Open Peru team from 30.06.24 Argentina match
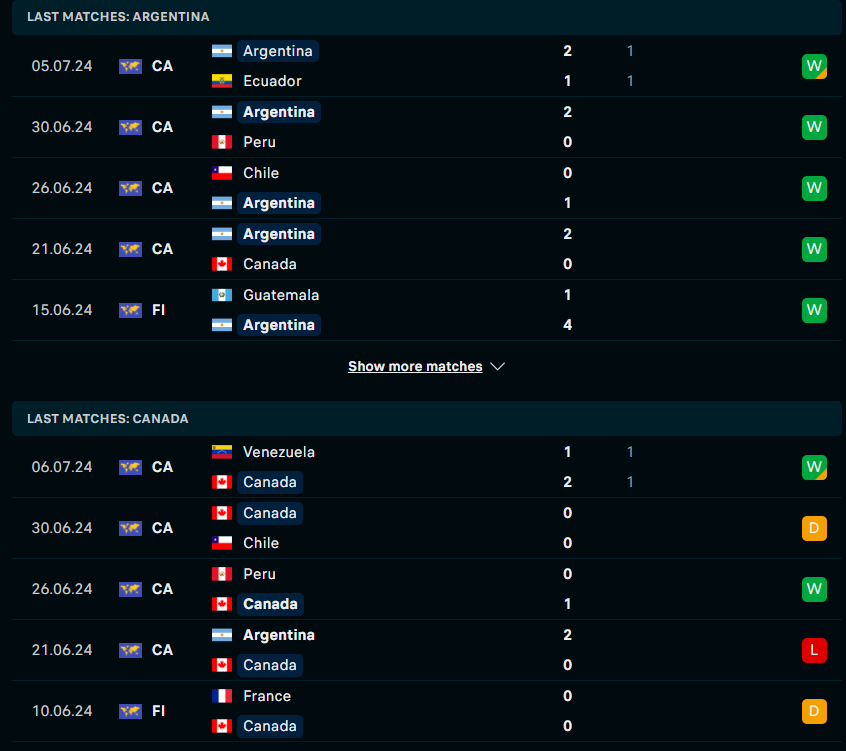846x751 pixels. [259, 142]
